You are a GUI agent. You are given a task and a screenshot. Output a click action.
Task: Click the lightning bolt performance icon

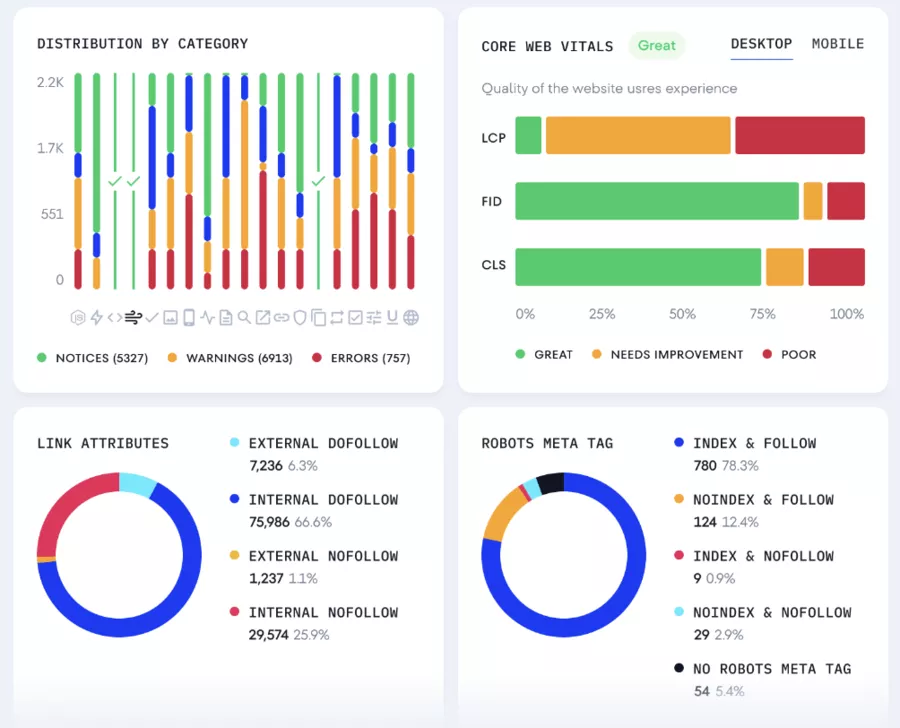click(97, 317)
